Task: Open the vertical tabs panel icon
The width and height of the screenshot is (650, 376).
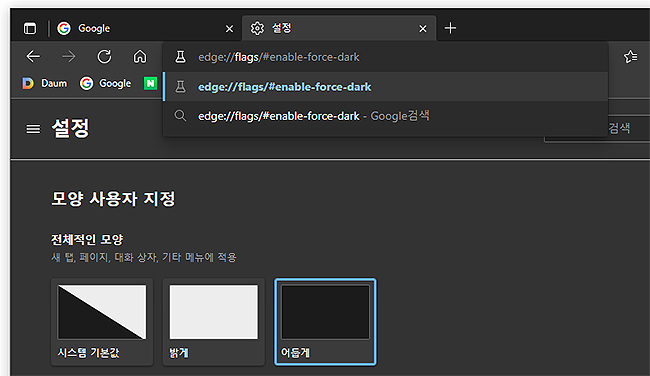Action: point(30,29)
